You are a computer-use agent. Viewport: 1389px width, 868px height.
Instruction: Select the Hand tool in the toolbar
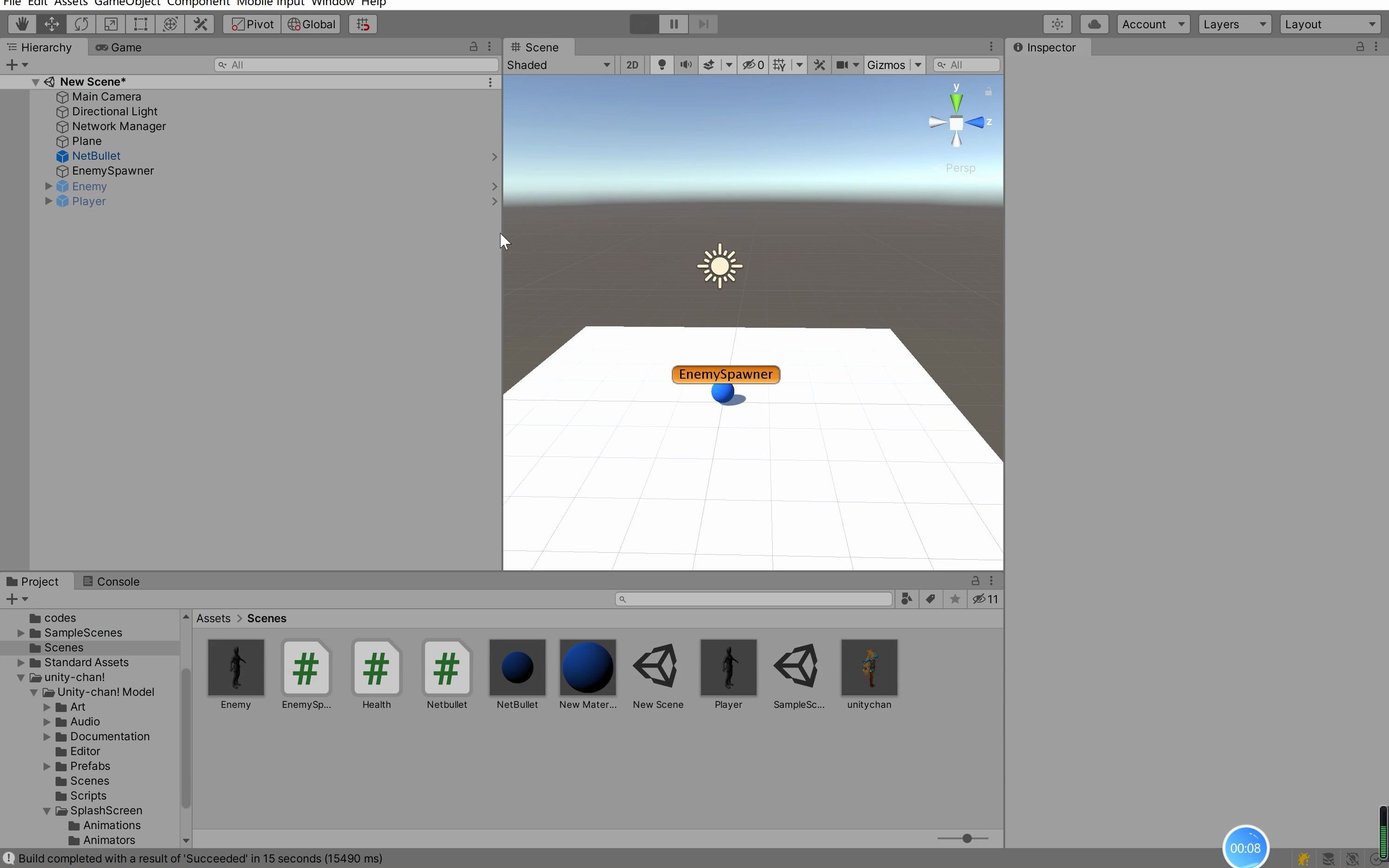(x=22, y=24)
